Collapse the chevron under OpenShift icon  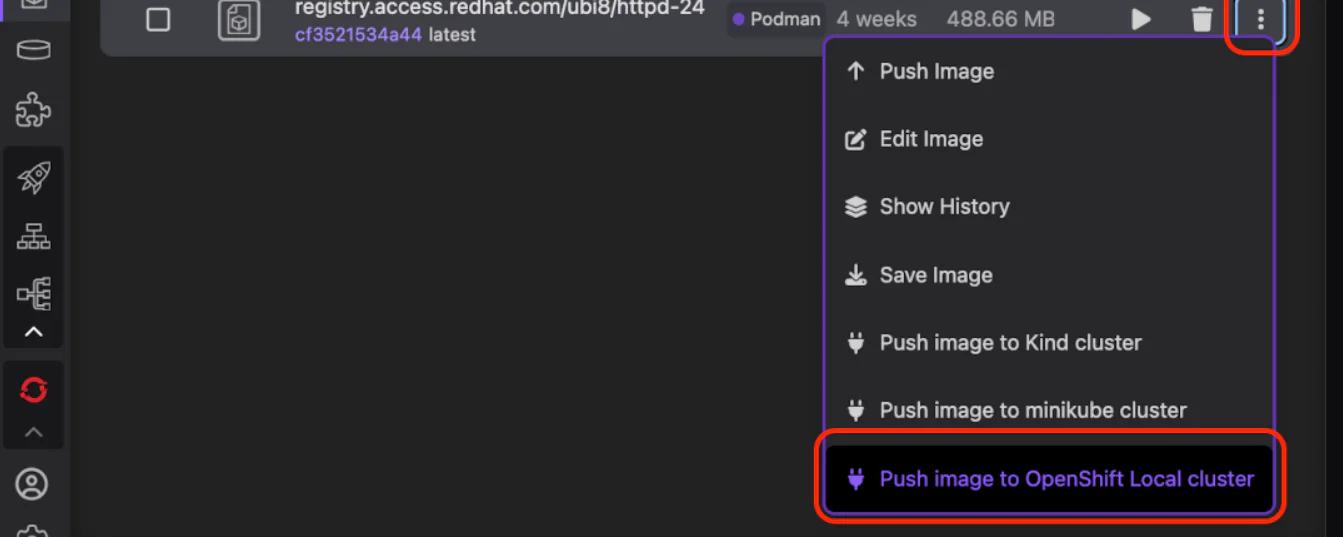pos(33,432)
